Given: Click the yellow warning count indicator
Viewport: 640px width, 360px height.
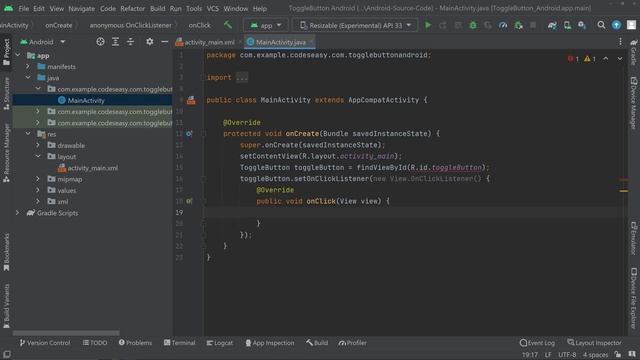Looking at the screenshot, I should tap(590, 59).
